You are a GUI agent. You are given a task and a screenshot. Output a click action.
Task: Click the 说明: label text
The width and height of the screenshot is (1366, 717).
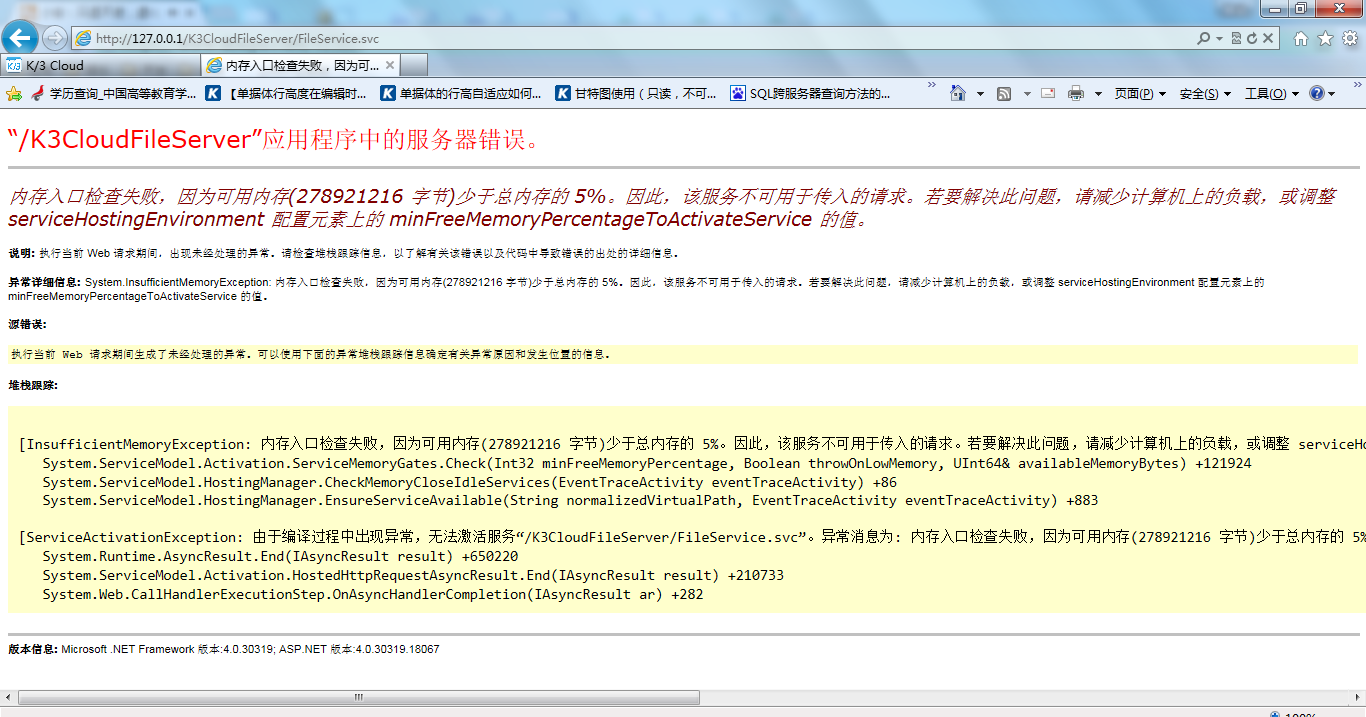(x=21, y=253)
